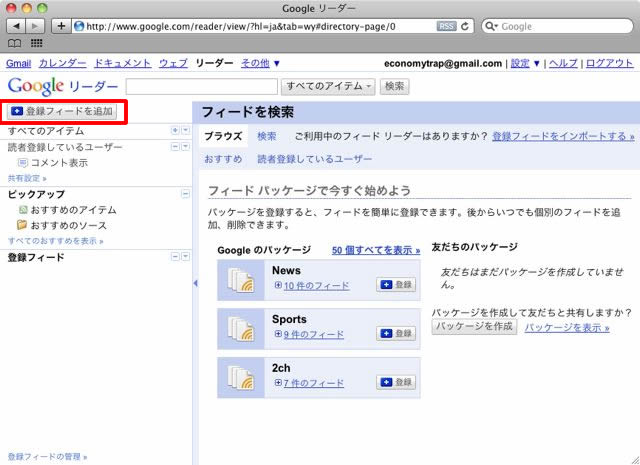The image size is (640, 465).
Task: Open Top Sites grid icon
Action: [x=36, y=43]
